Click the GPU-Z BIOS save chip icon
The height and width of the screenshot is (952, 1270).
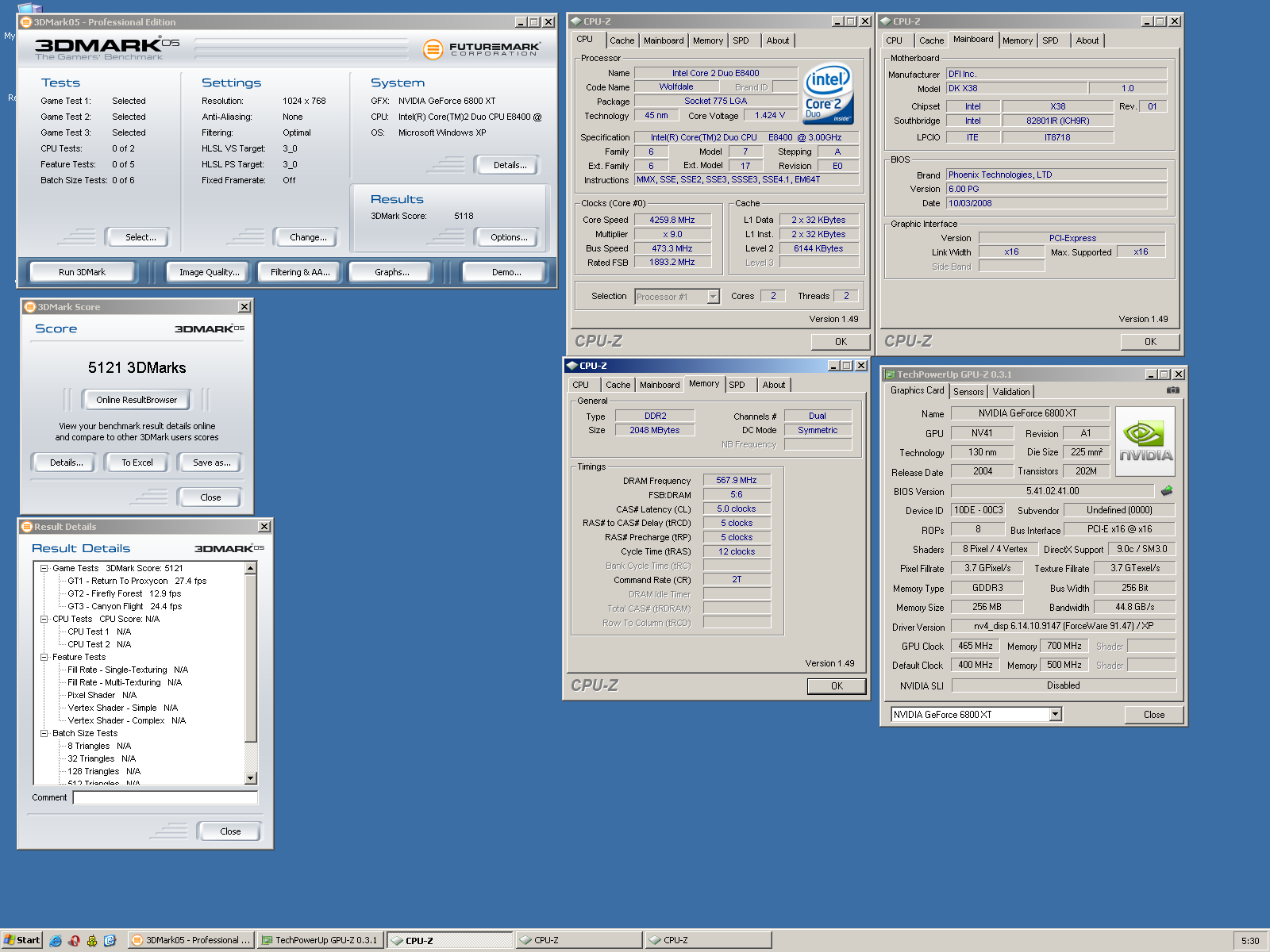pos(1166,491)
